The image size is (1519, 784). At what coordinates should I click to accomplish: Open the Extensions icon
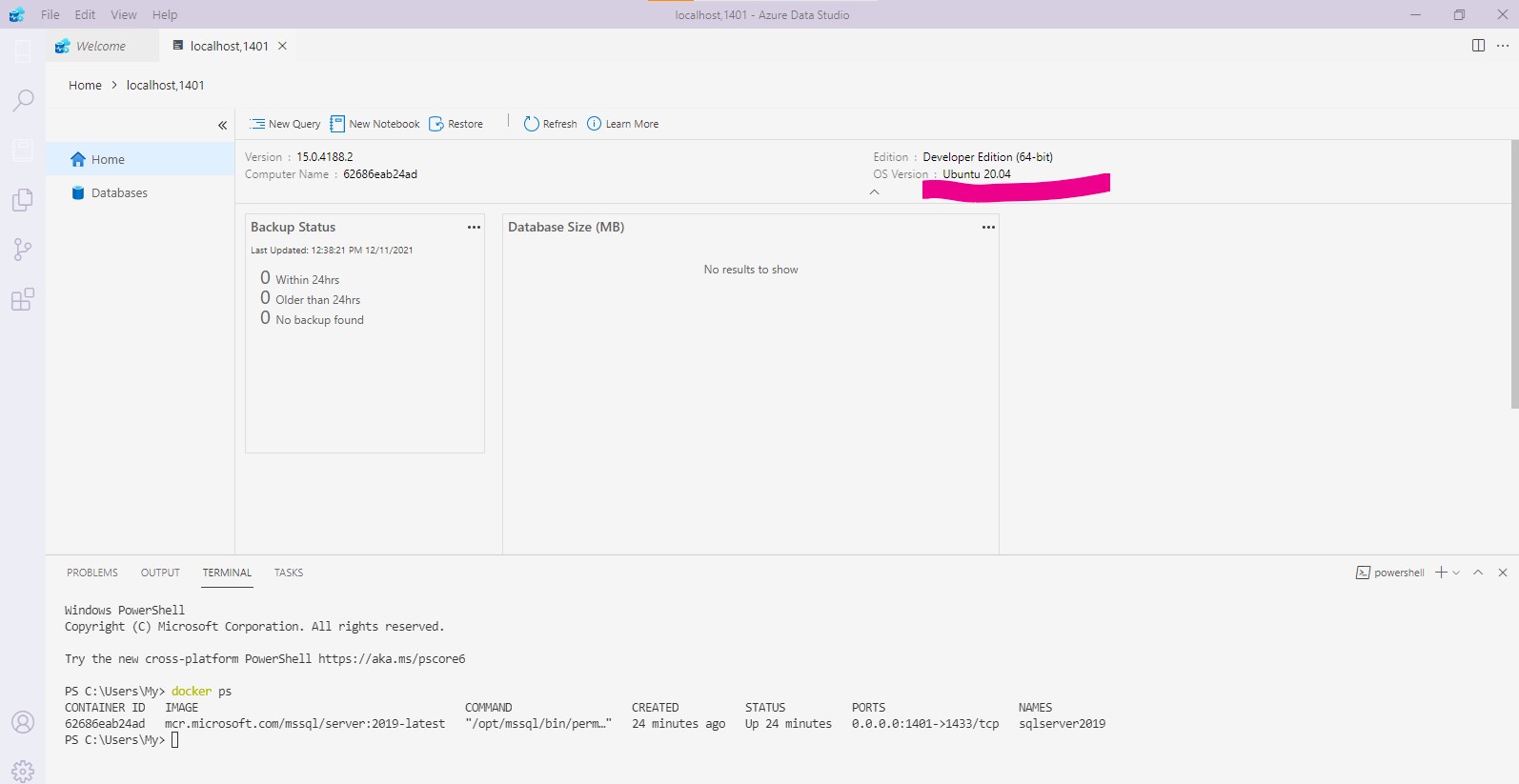[x=23, y=299]
